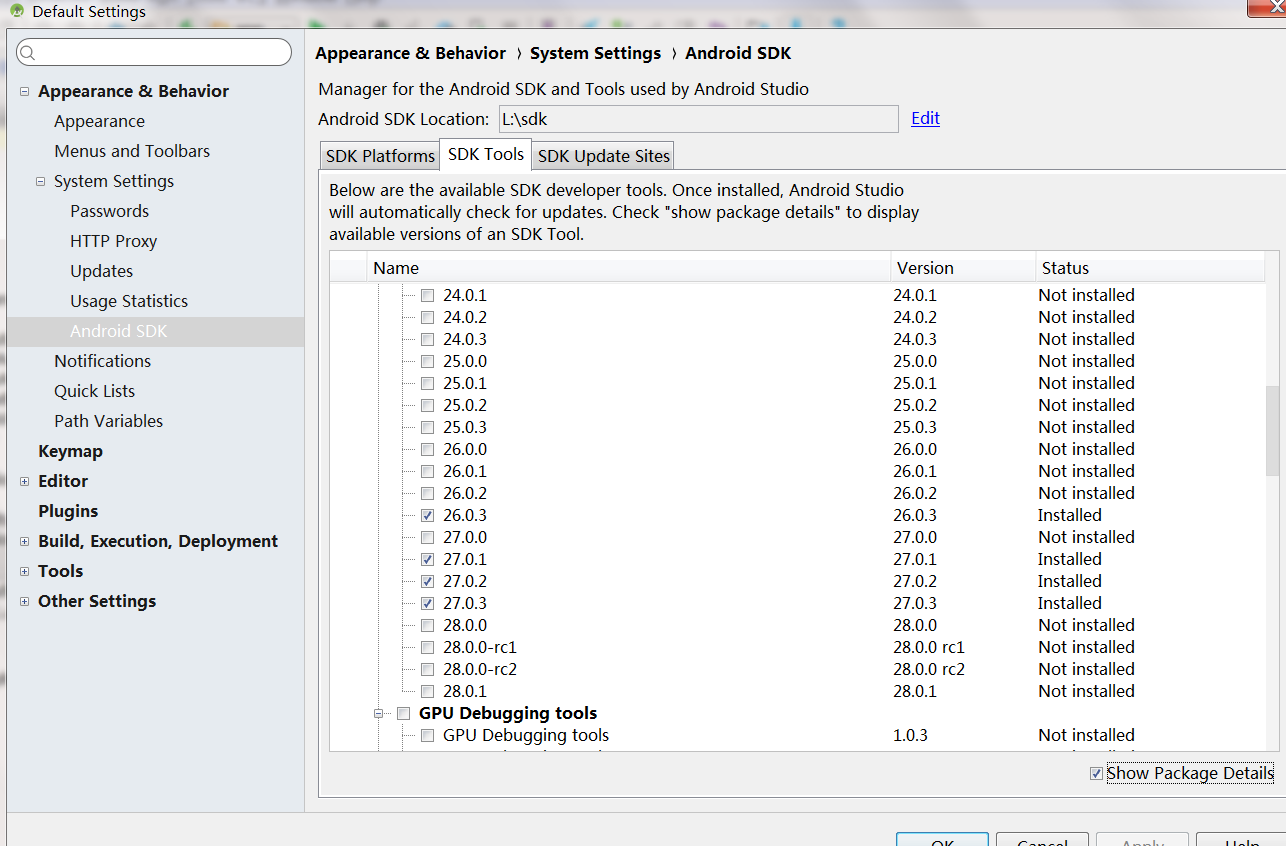1286x846 pixels.
Task: Check GPU Debugging tools 1.0.3 checkbox
Action: coord(427,735)
